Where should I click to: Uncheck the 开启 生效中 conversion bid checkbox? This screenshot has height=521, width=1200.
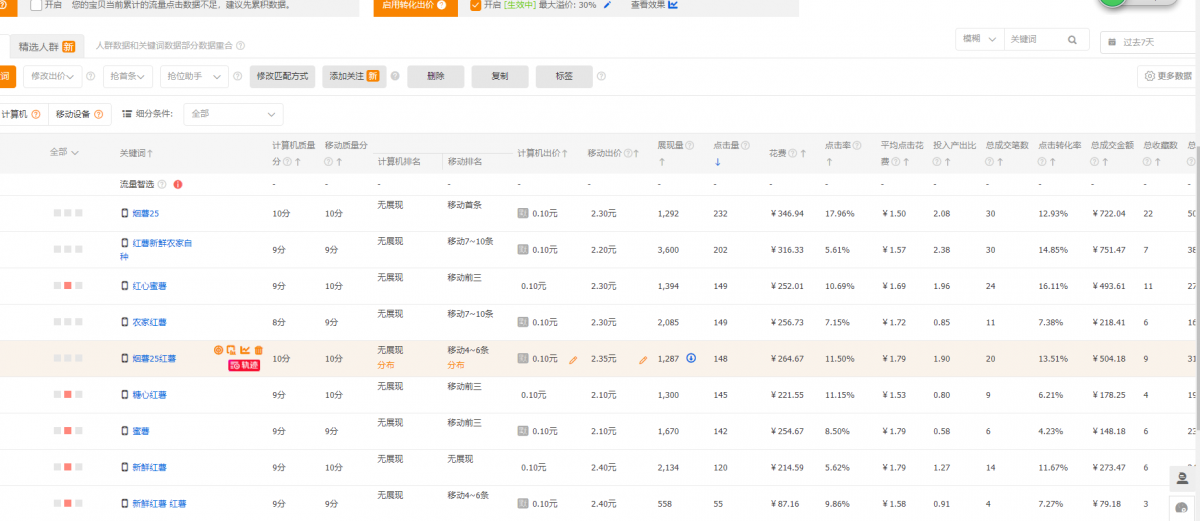click(475, 5)
